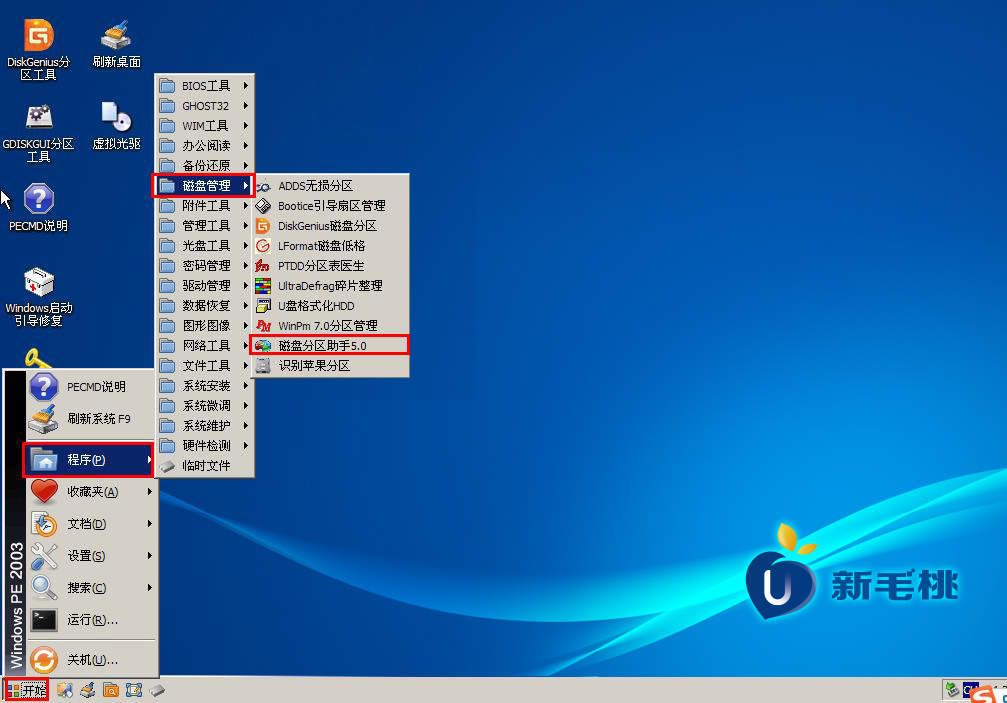Open the orange folder search quick launch icon

coord(110,690)
